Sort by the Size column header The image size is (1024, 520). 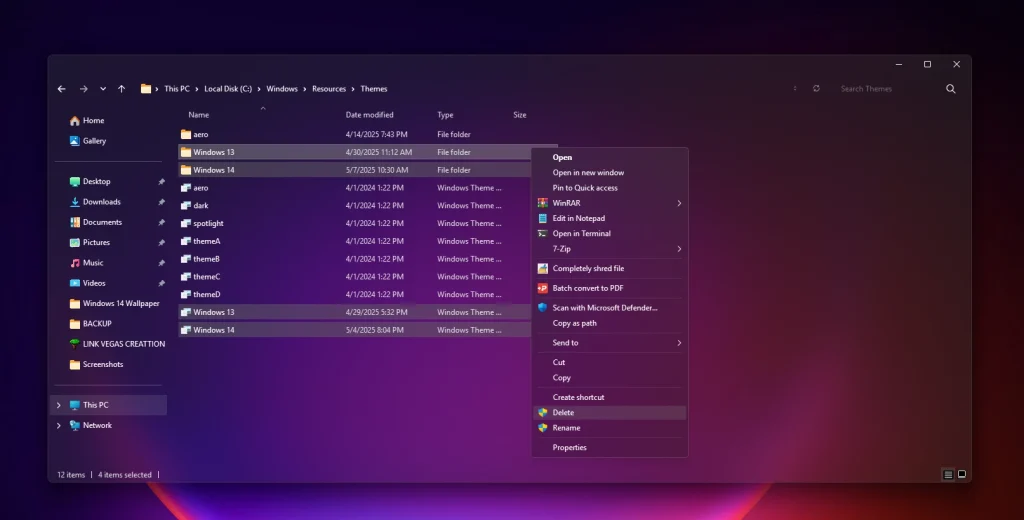tap(520, 114)
